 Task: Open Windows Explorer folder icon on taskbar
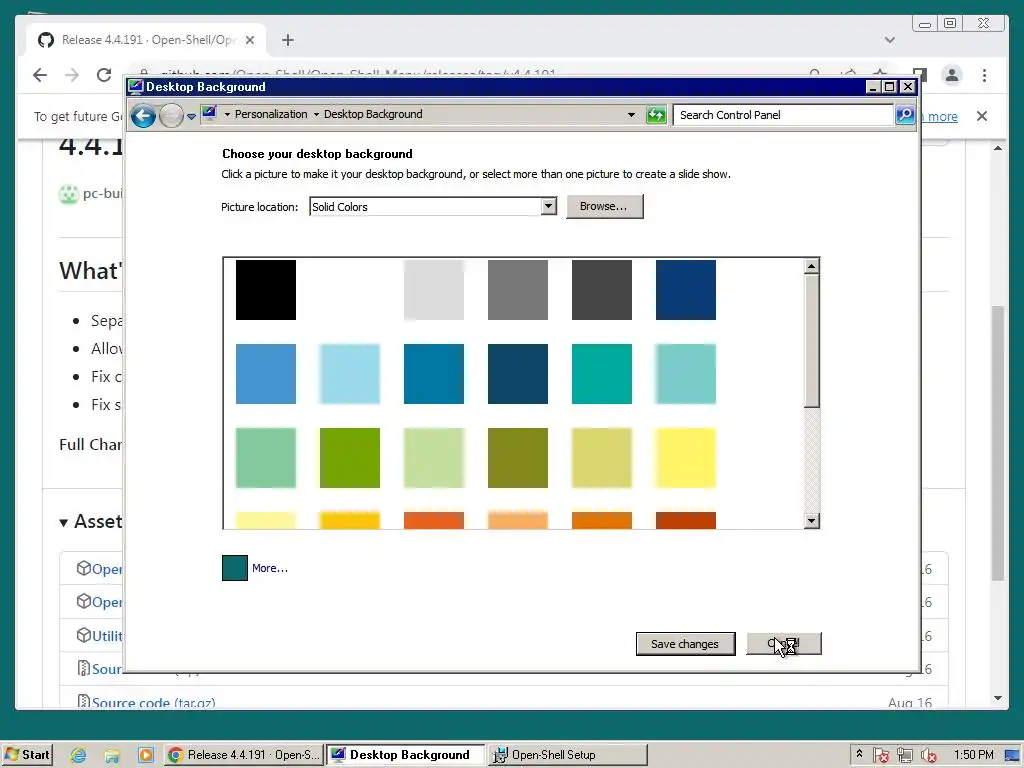click(112, 755)
